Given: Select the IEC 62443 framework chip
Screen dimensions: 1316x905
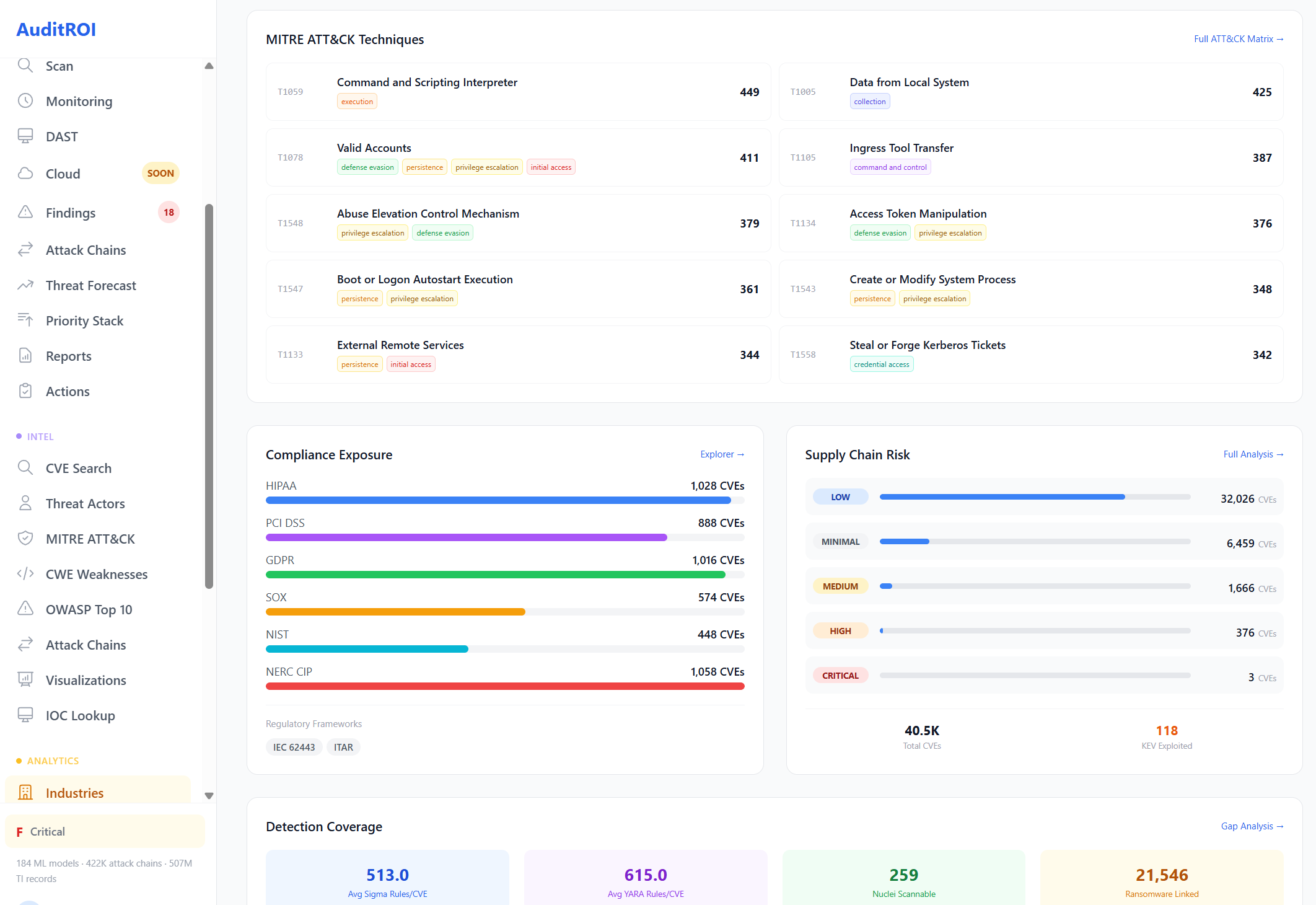Looking at the screenshot, I should coord(294,747).
